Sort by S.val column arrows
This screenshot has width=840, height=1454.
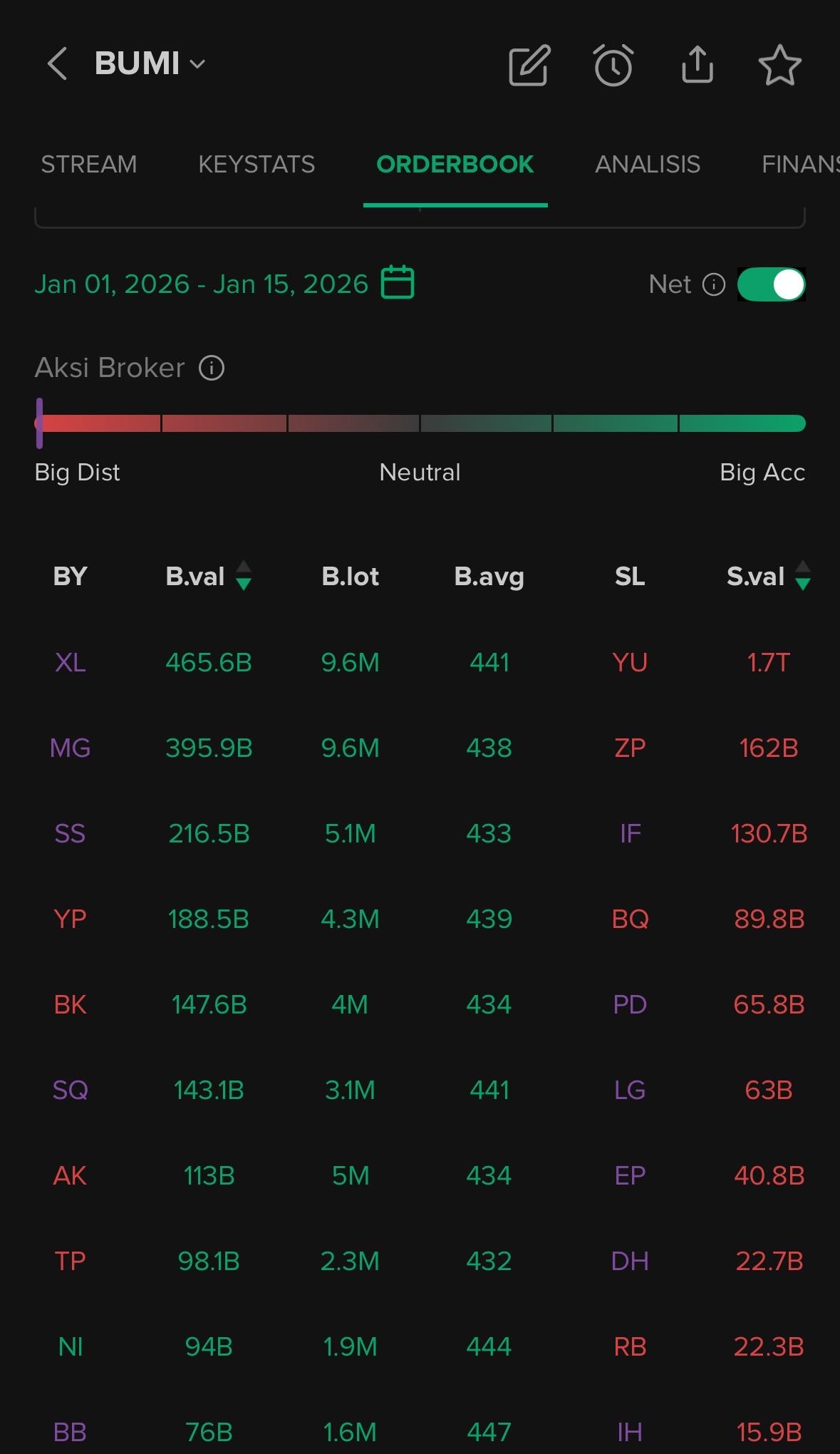pos(802,576)
